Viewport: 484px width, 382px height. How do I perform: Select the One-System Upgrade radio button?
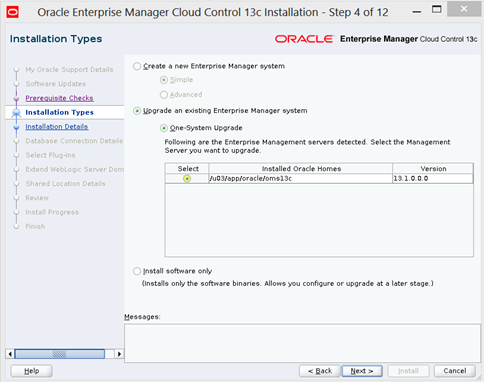click(x=164, y=128)
